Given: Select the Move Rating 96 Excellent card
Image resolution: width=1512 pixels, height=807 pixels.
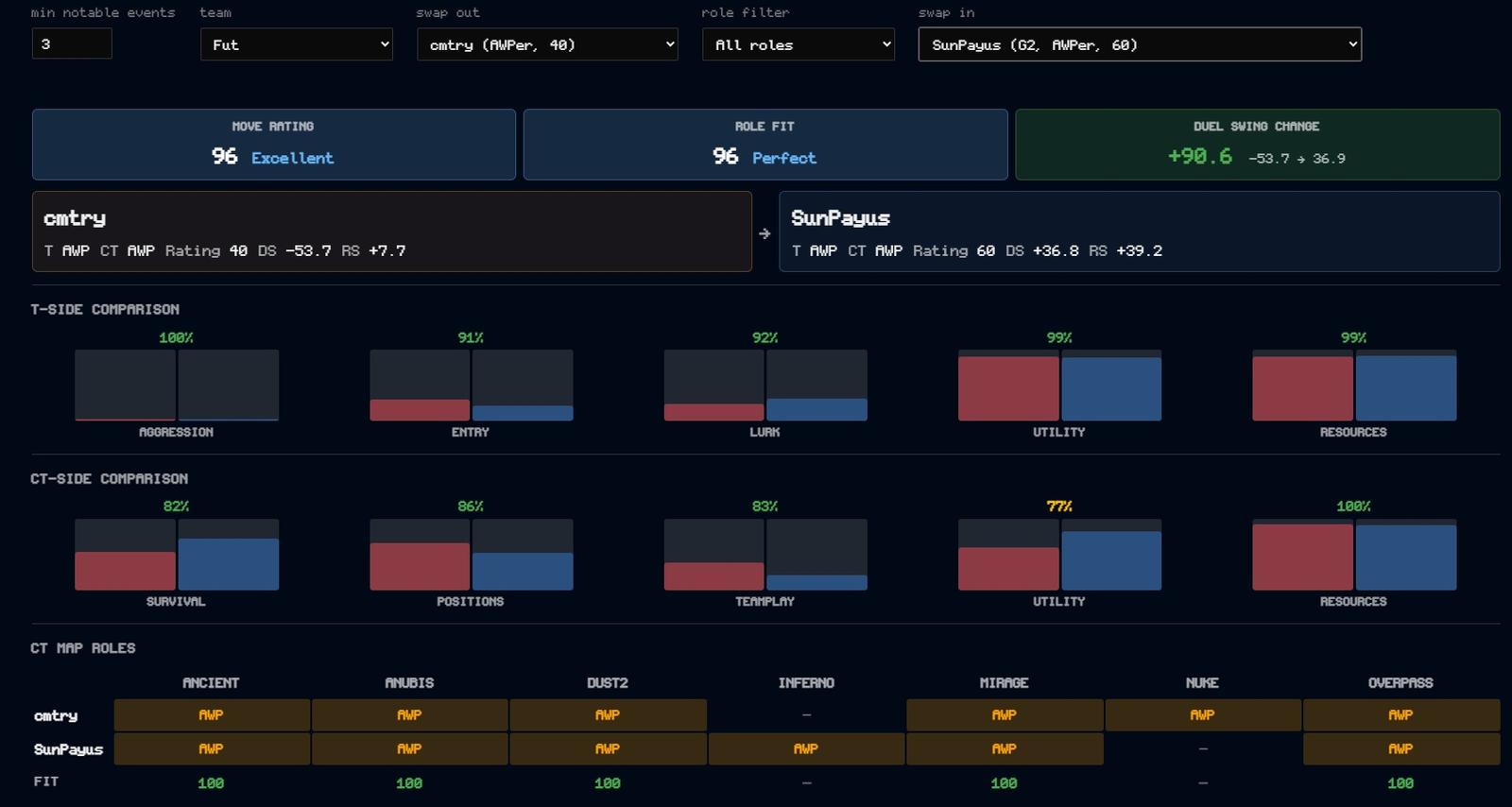Looking at the screenshot, I should click(x=274, y=145).
